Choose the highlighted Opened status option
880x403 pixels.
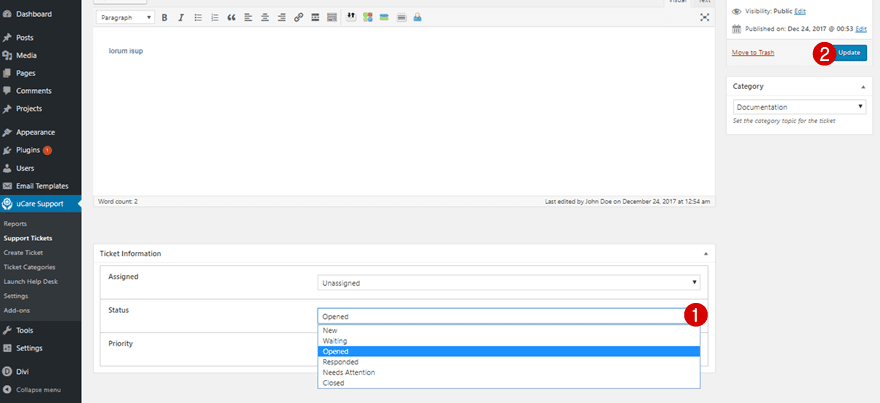pos(508,351)
